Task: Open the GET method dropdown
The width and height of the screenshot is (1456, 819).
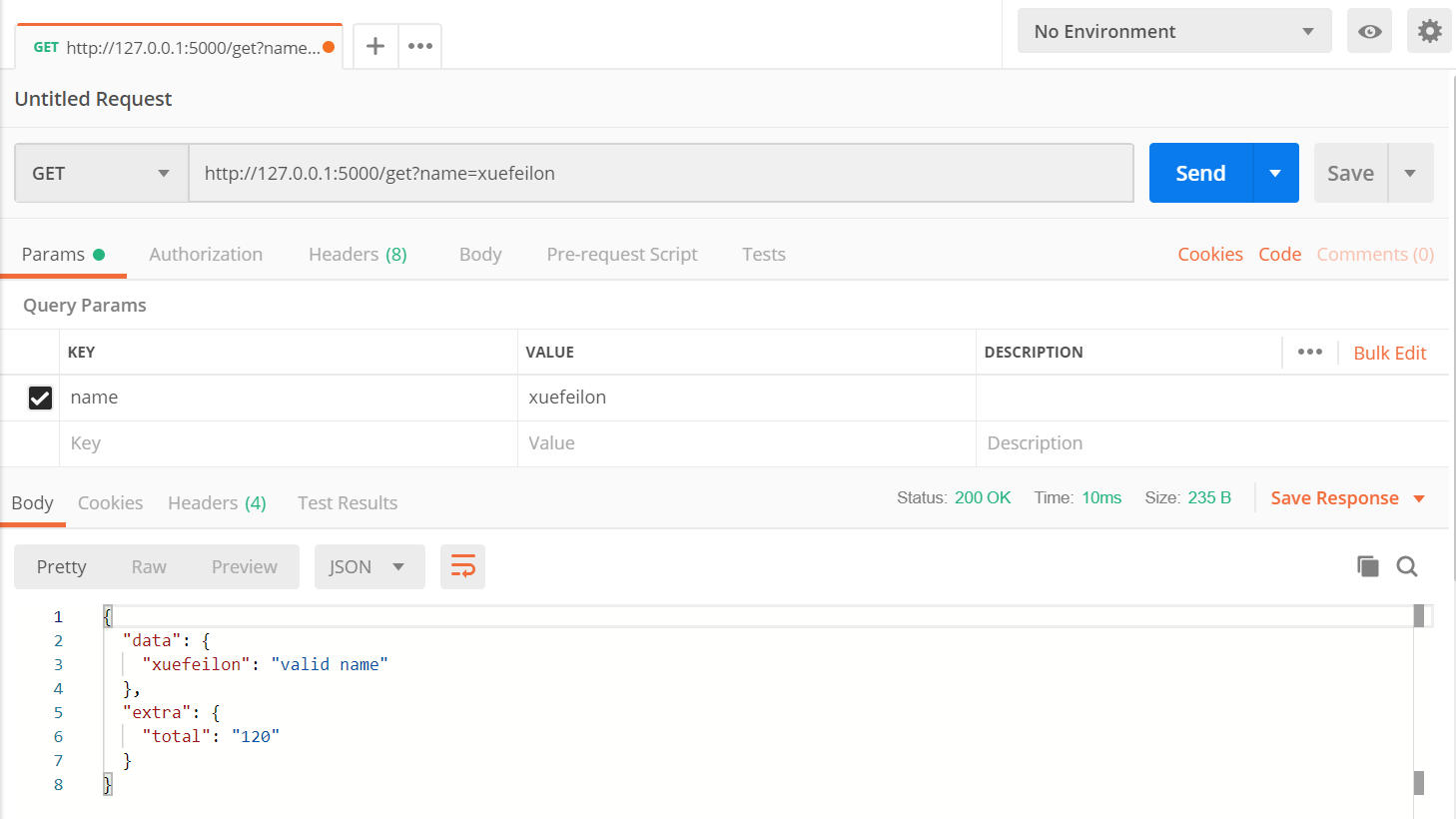Action: [x=102, y=173]
